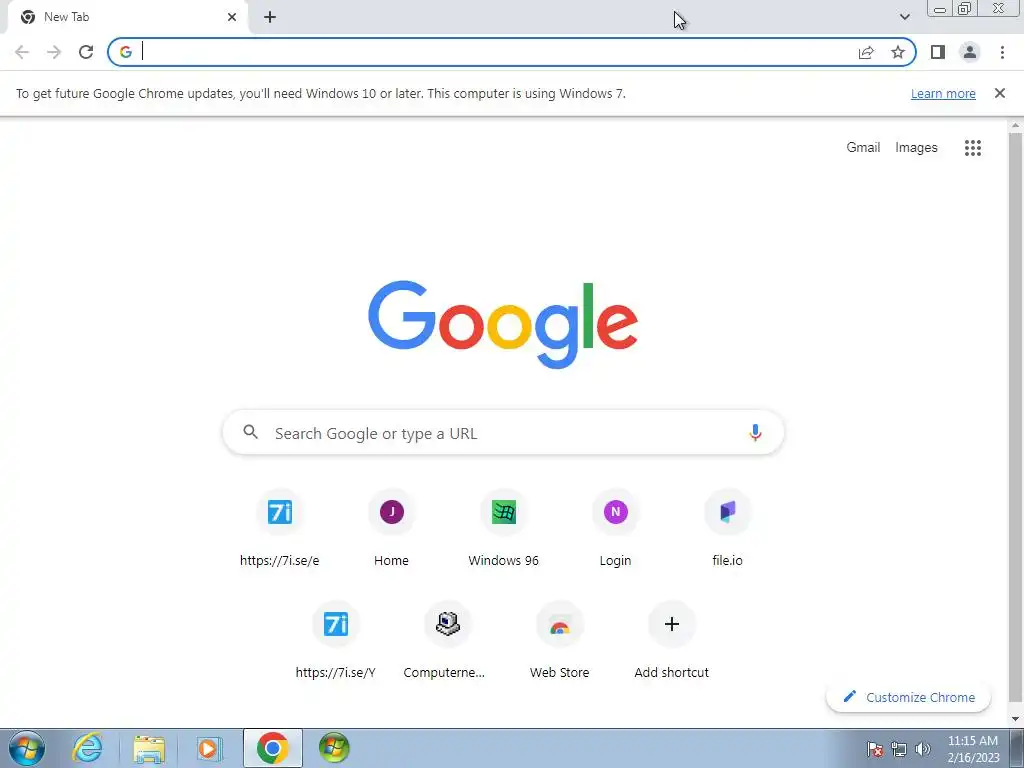Click the page vertical scrollbar
1024x768 pixels.
pyautogui.click(x=1016, y=418)
